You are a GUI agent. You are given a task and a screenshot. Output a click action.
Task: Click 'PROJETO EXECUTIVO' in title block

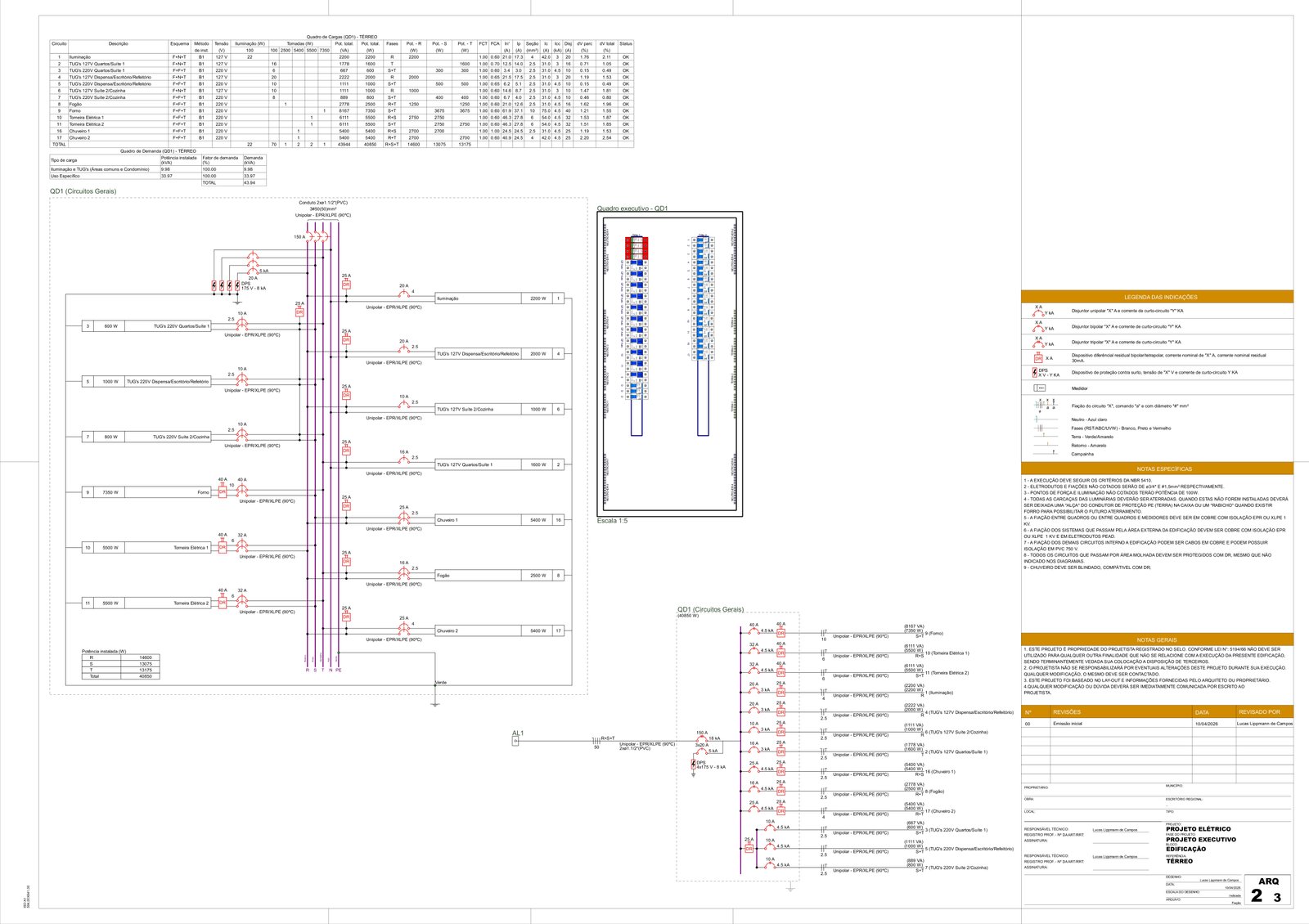pos(1201,840)
